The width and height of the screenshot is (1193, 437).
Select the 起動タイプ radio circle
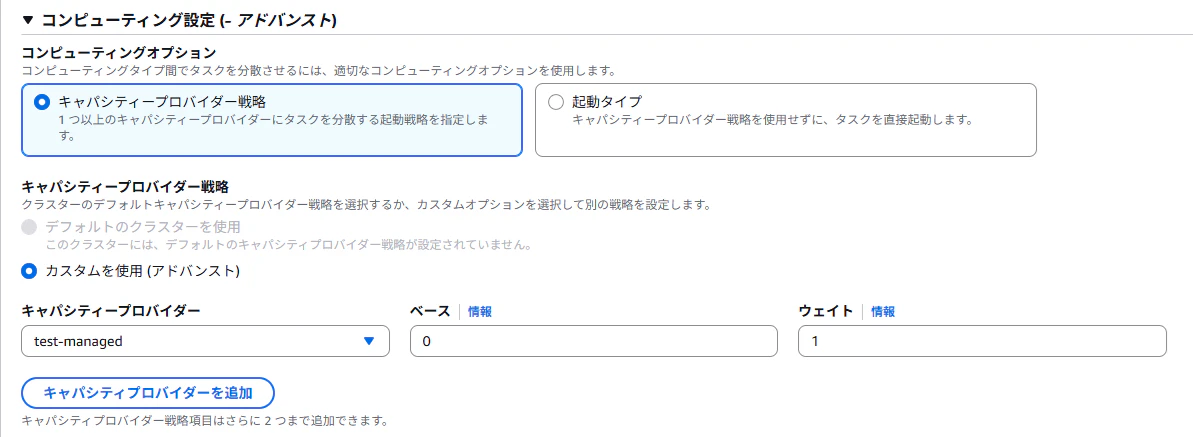click(556, 101)
